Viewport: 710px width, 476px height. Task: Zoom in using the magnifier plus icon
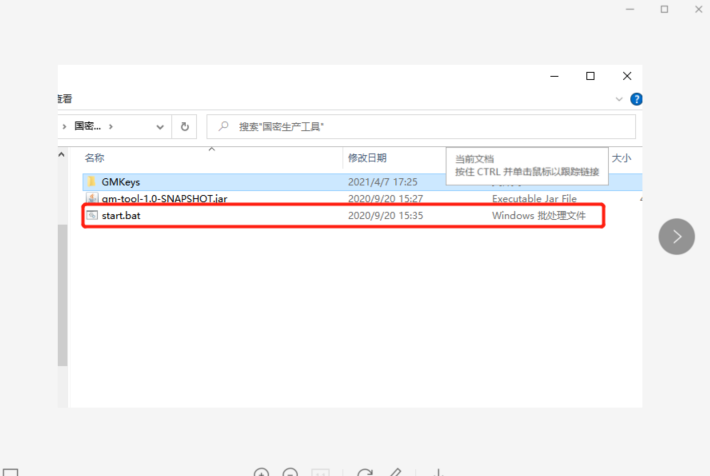[261, 472]
